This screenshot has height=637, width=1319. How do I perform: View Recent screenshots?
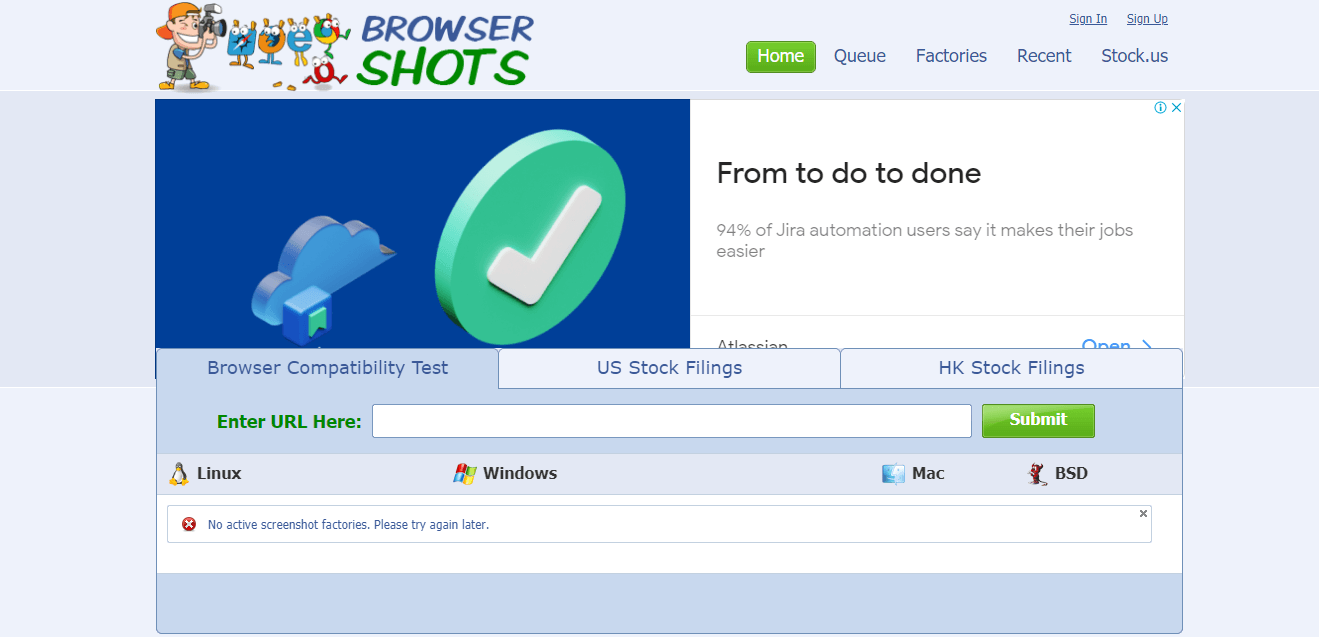1044,56
